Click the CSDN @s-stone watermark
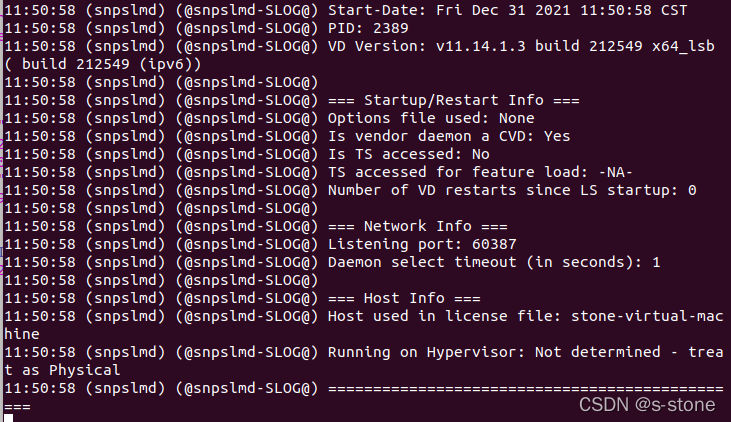 647,404
